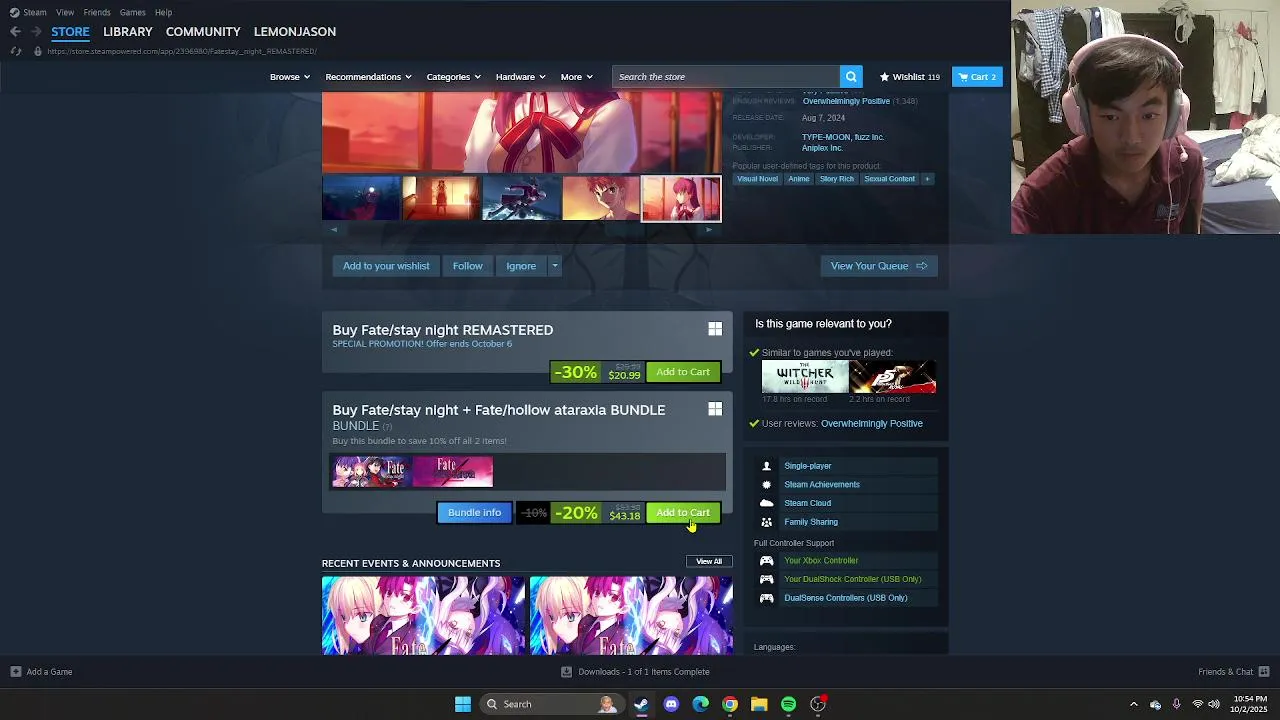Click the screenshot strip left arrow
1280x720 pixels.
click(x=334, y=230)
